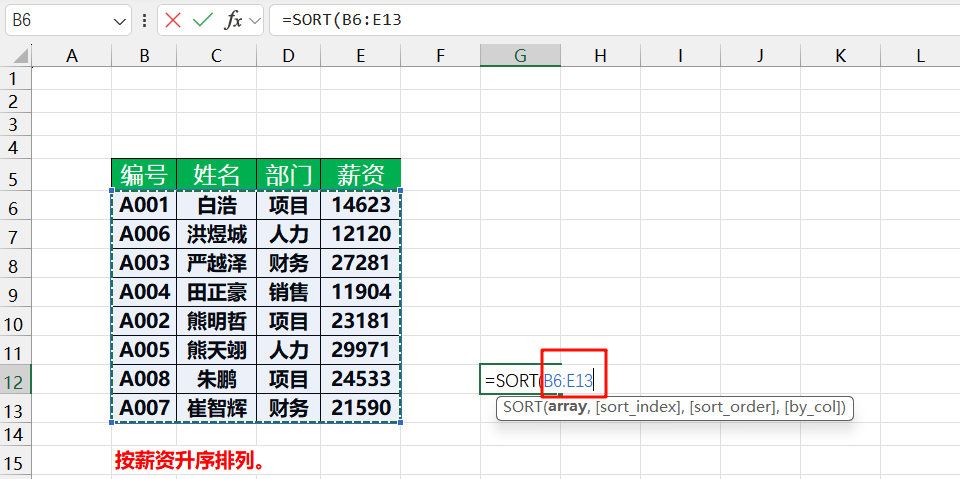Select column D header
This screenshot has height=479, width=960.
(x=288, y=56)
